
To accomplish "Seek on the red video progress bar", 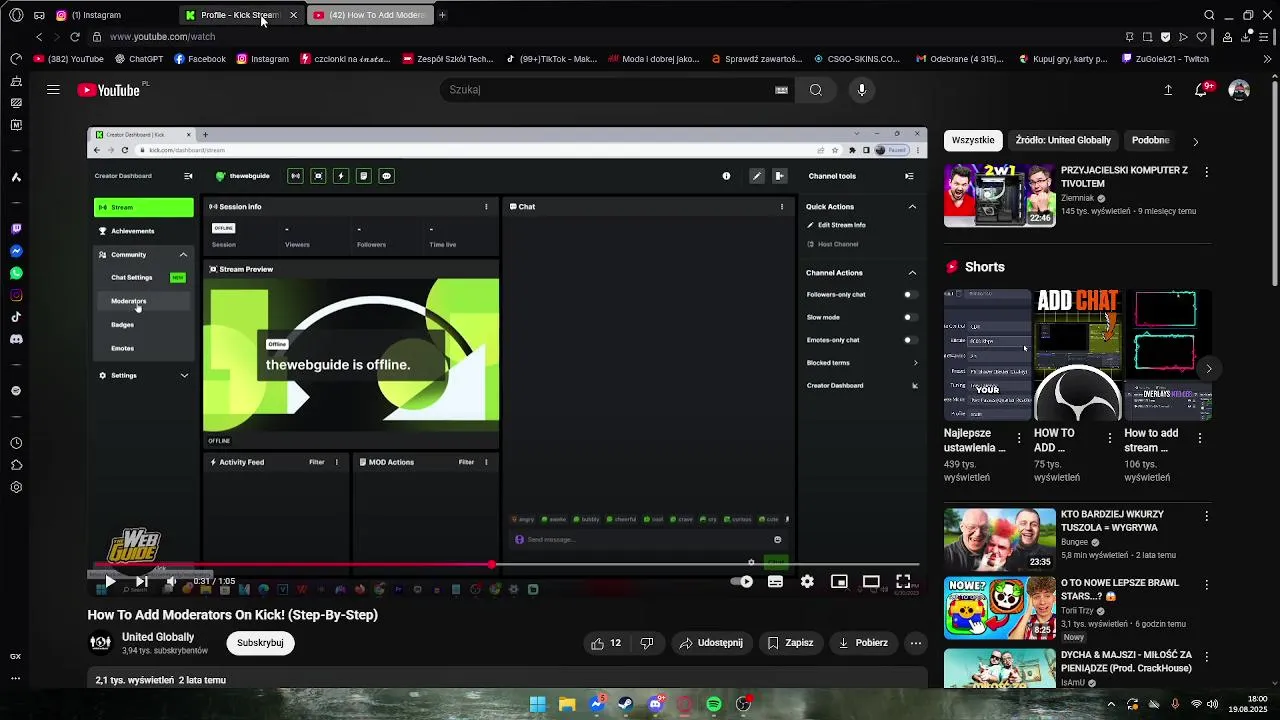I will click(x=507, y=564).
